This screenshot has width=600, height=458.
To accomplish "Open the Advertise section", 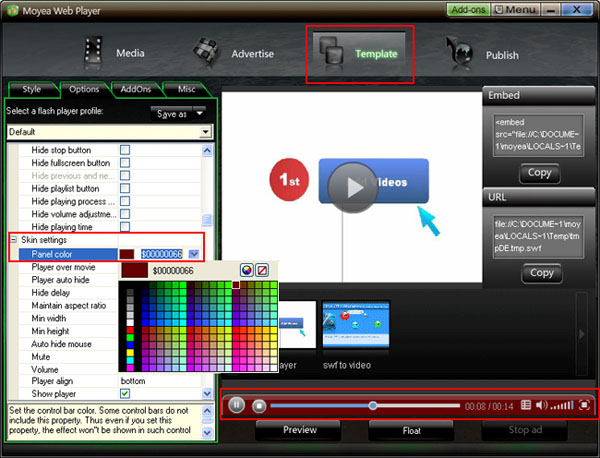I will click(x=233, y=53).
